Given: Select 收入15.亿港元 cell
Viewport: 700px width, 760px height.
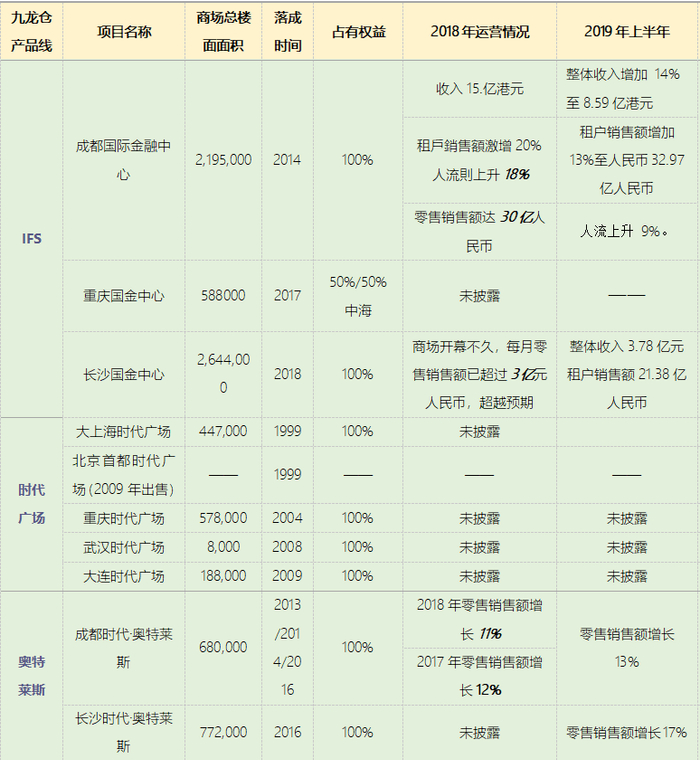Looking at the screenshot, I should pos(479,89).
